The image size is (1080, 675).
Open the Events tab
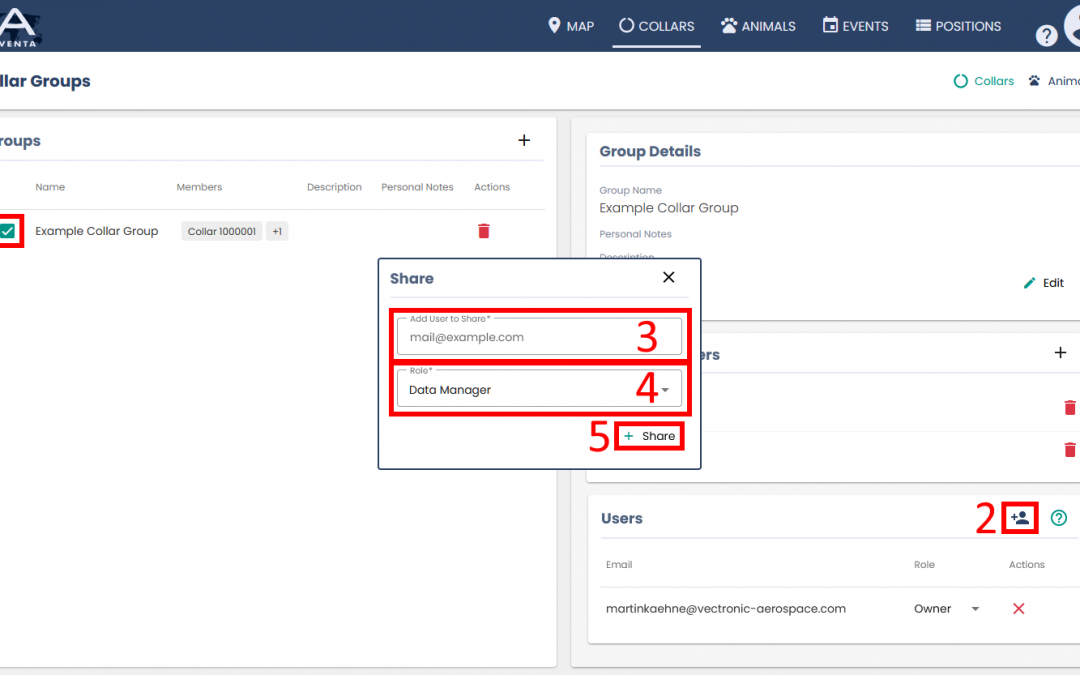[855, 26]
